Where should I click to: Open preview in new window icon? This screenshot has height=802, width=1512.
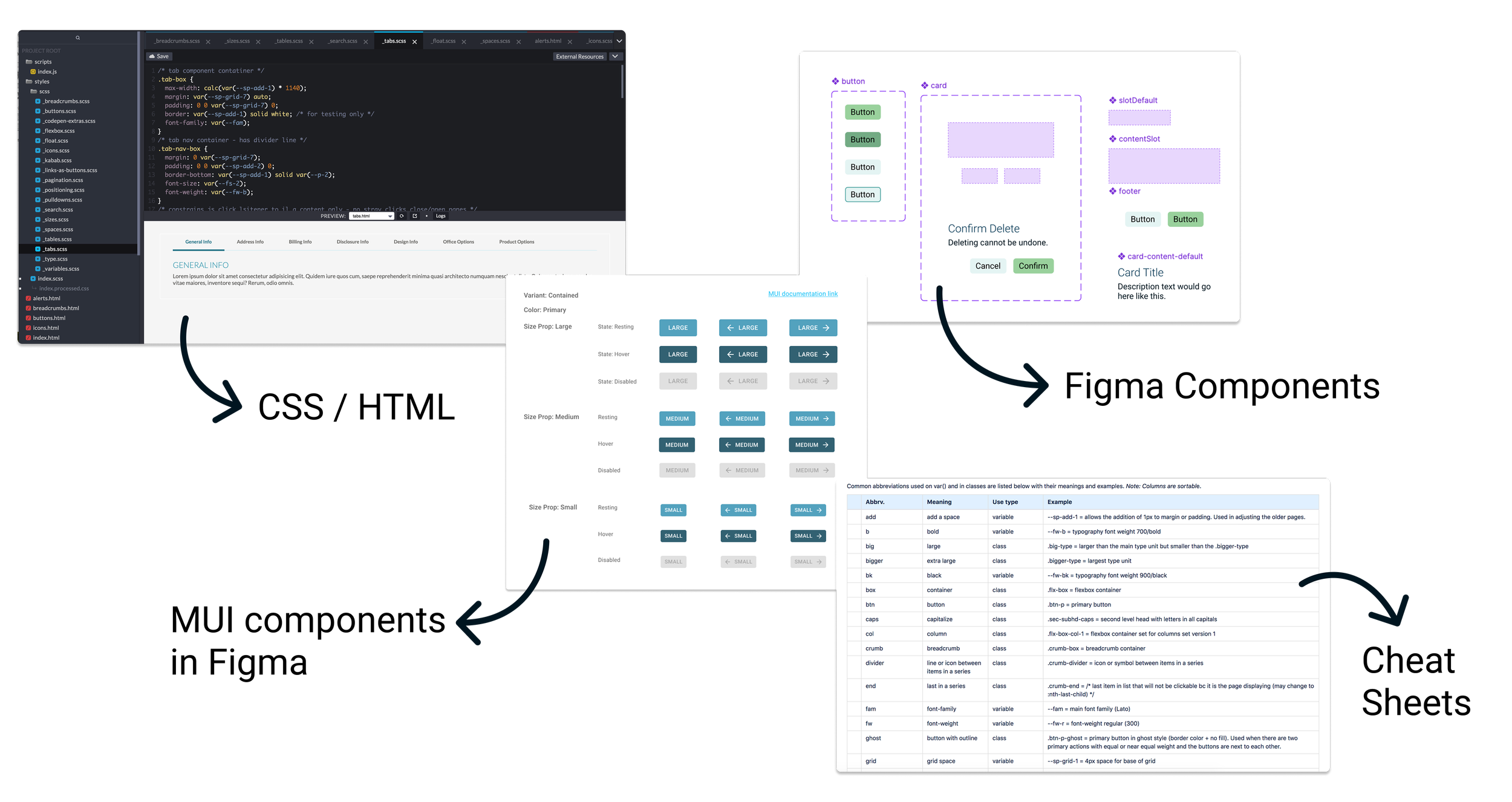pyautogui.click(x=414, y=216)
